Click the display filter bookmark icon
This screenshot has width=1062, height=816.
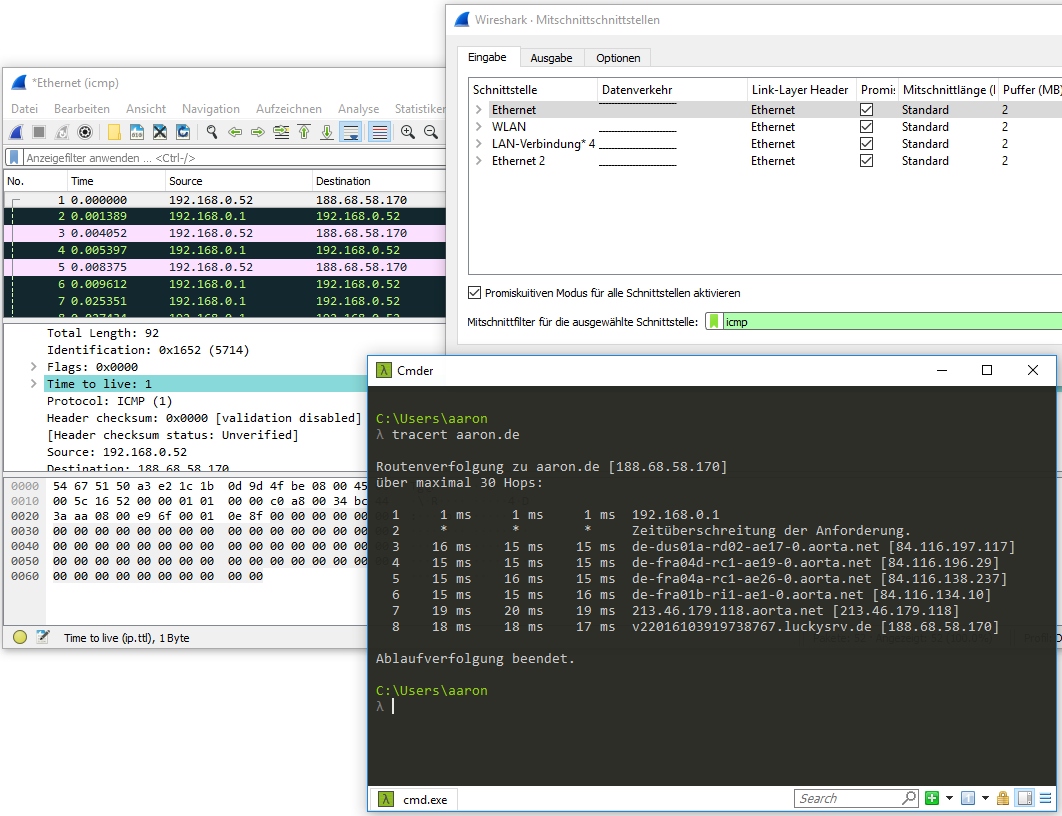14,158
